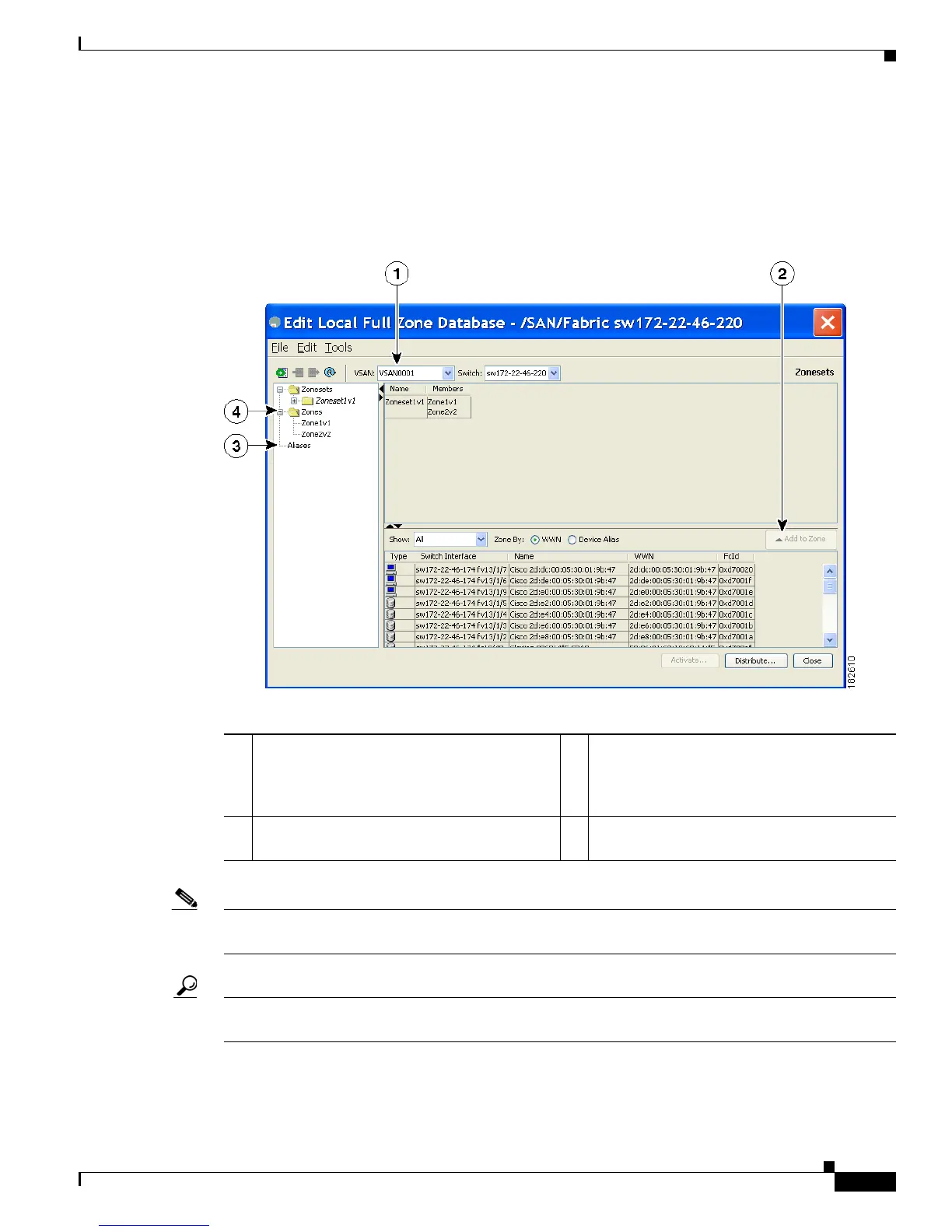Viewport: 952px width, 1232px height.
Task: Select Zone2v2 in the Zones tree
Action: [316, 435]
